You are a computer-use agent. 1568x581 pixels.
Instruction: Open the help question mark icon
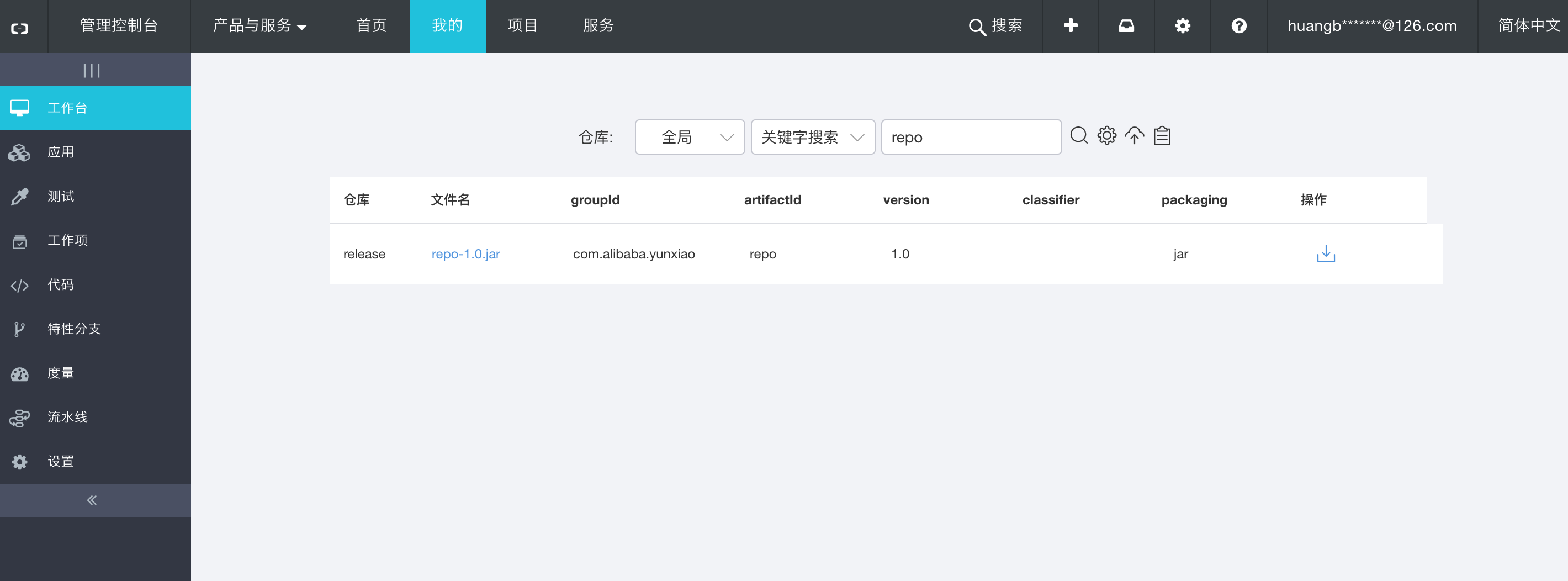[1239, 25]
